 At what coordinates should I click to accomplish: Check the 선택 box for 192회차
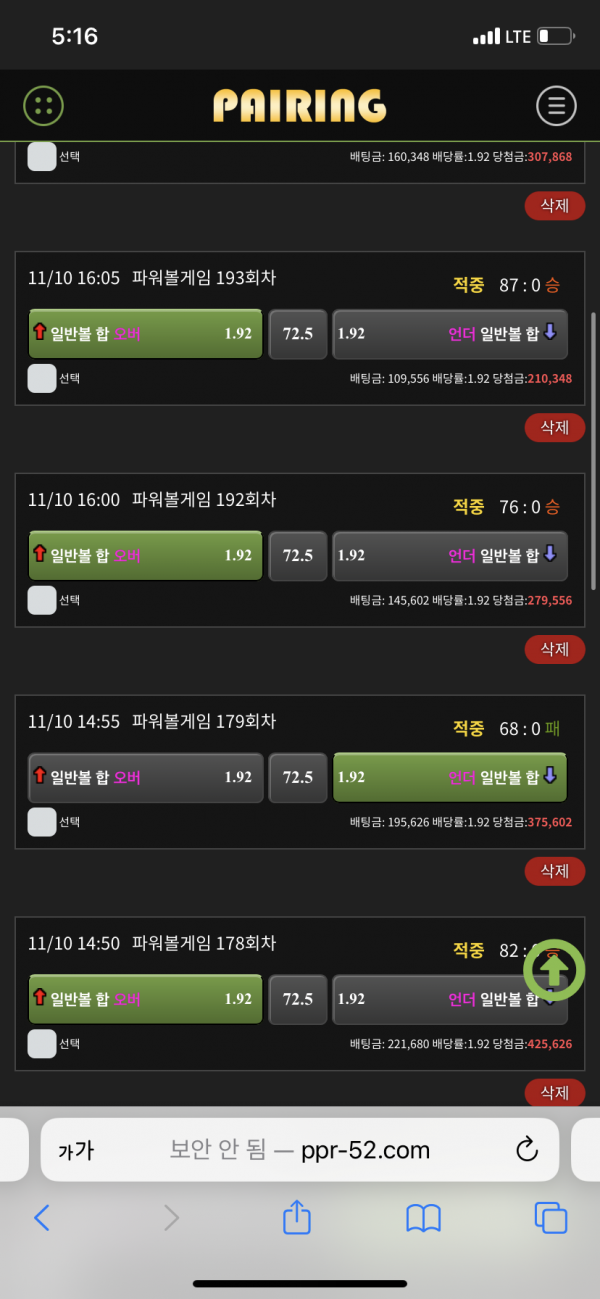(x=42, y=600)
